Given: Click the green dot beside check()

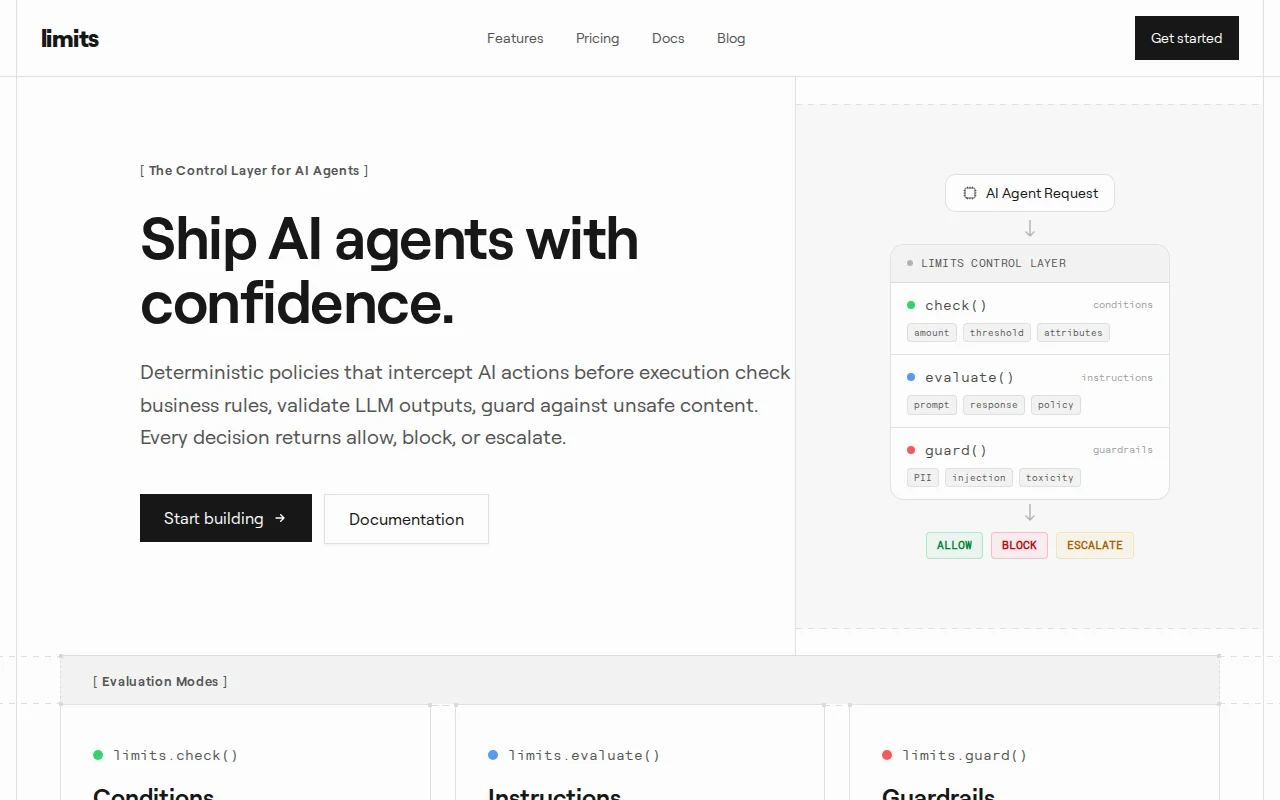Looking at the screenshot, I should [911, 305].
